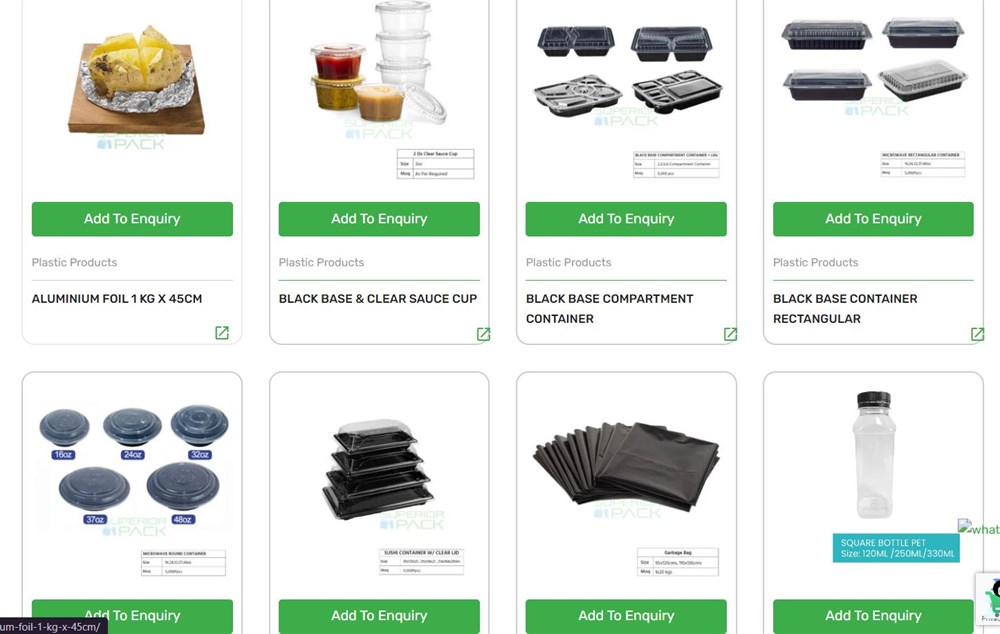Open BLACK BASE COMPARTMENT CONTAINER title link

pos(609,309)
